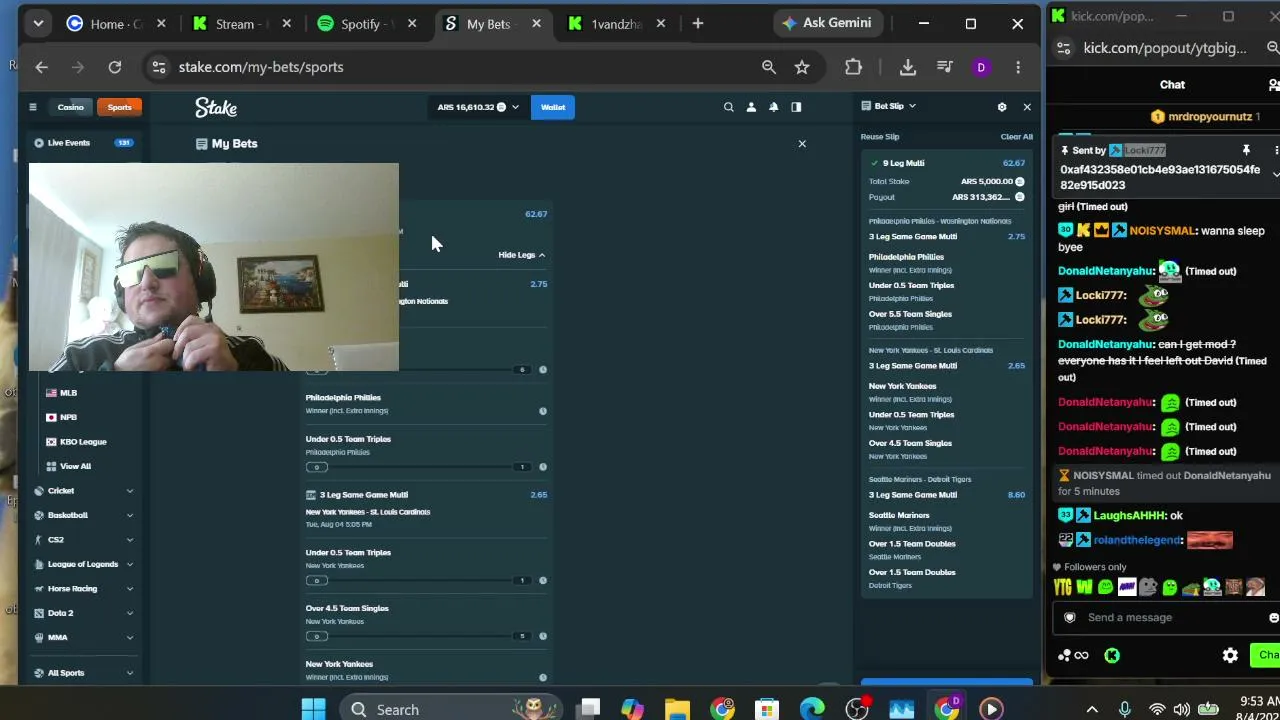Open Bet Slip settings gear
Image resolution: width=1280 pixels, height=720 pixels.
[x=1001, y=107]
